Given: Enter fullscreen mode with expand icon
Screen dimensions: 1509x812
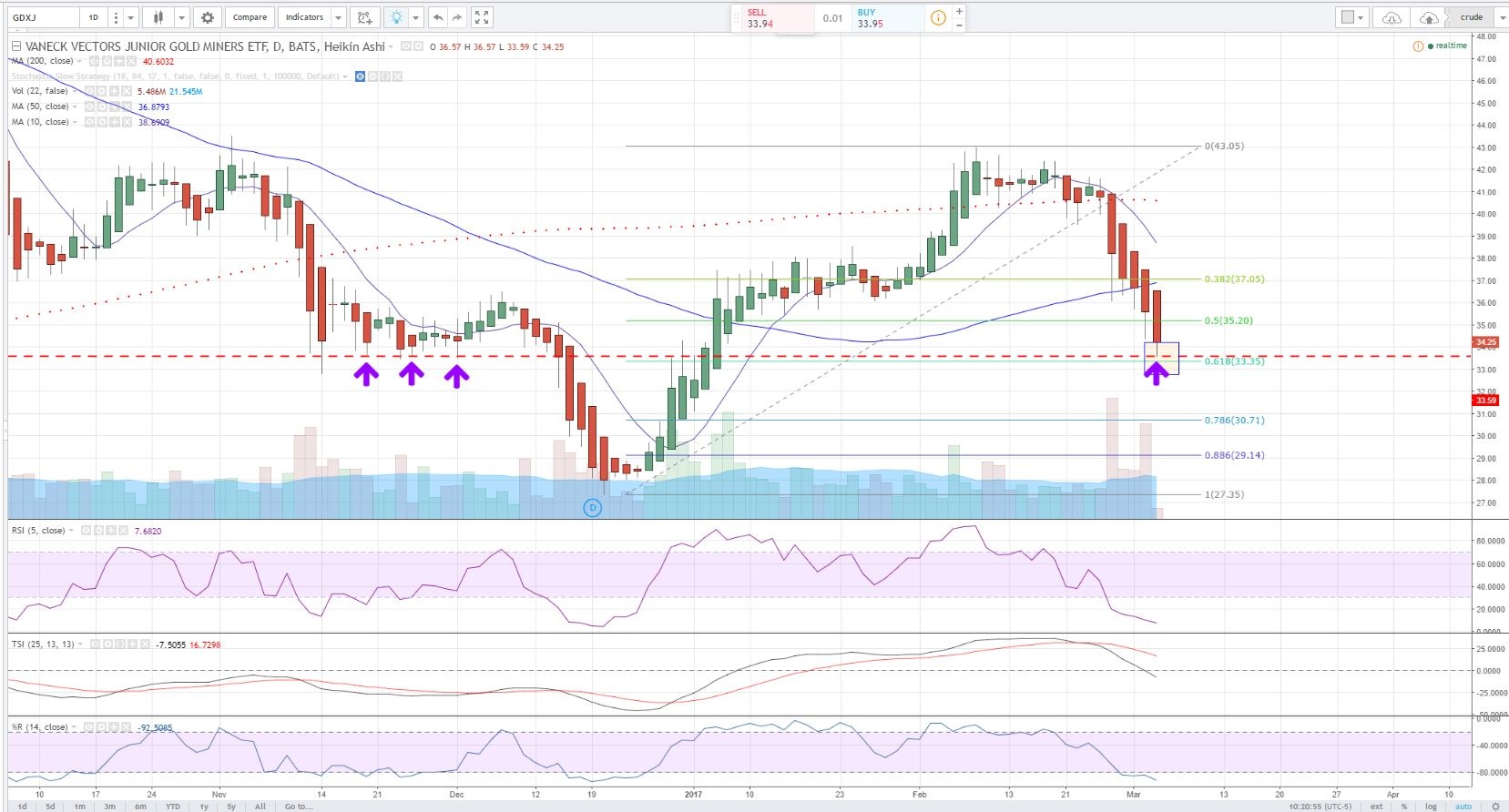Looking at the screenshot, I should coord(483,17).
